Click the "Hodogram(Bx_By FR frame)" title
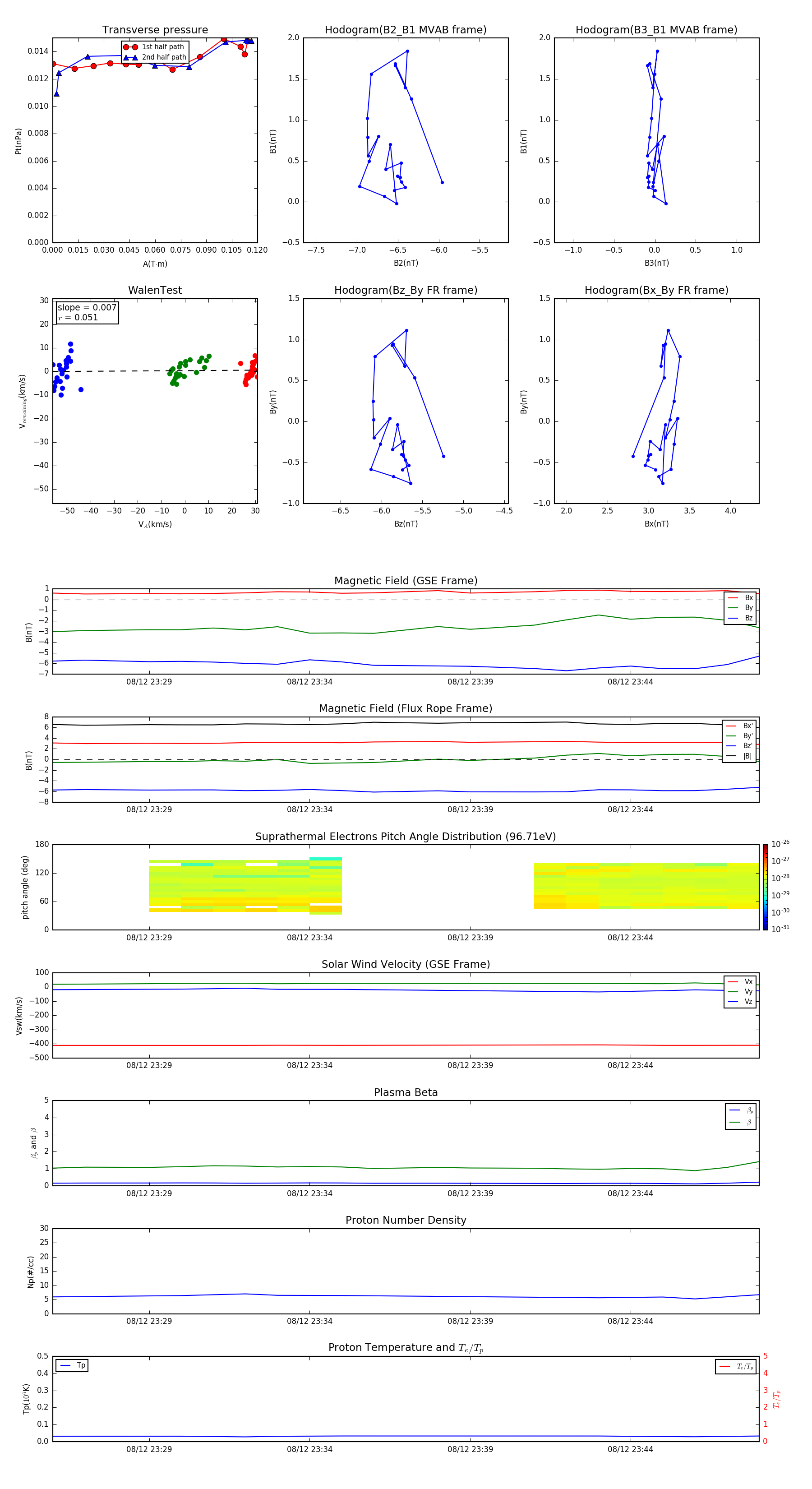The height and width of the screenshot is (1489, 812). point(656,290)
